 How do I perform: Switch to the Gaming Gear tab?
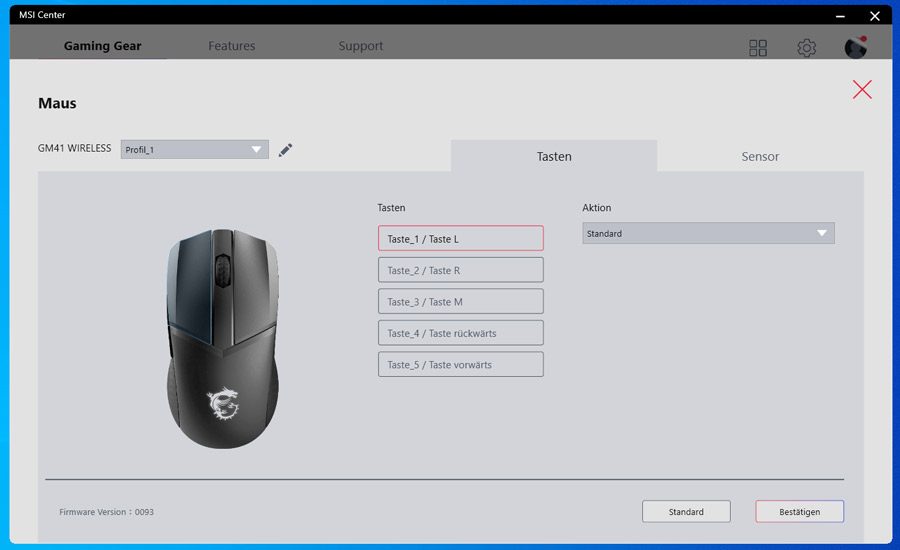tap(102, 46)
